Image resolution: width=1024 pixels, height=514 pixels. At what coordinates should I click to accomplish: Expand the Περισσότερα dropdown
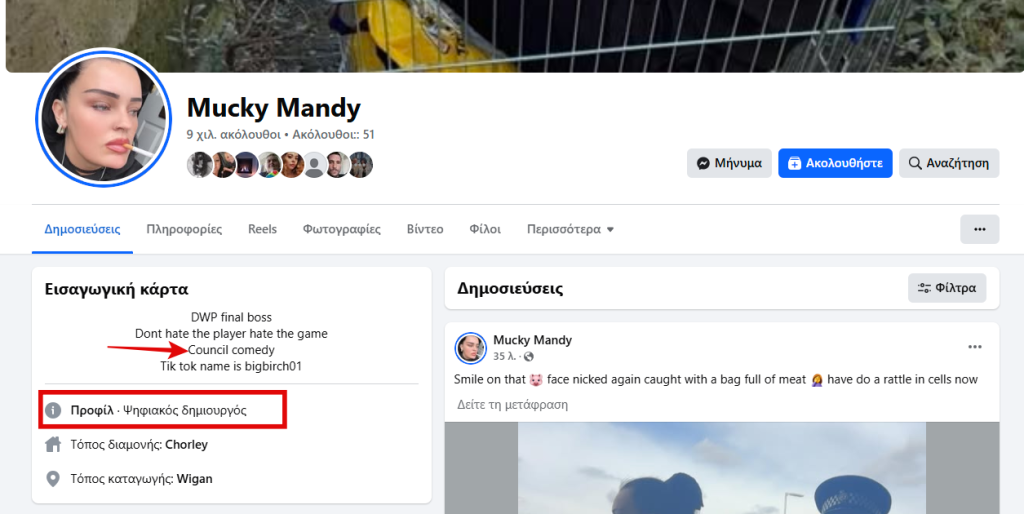point(570,229)
